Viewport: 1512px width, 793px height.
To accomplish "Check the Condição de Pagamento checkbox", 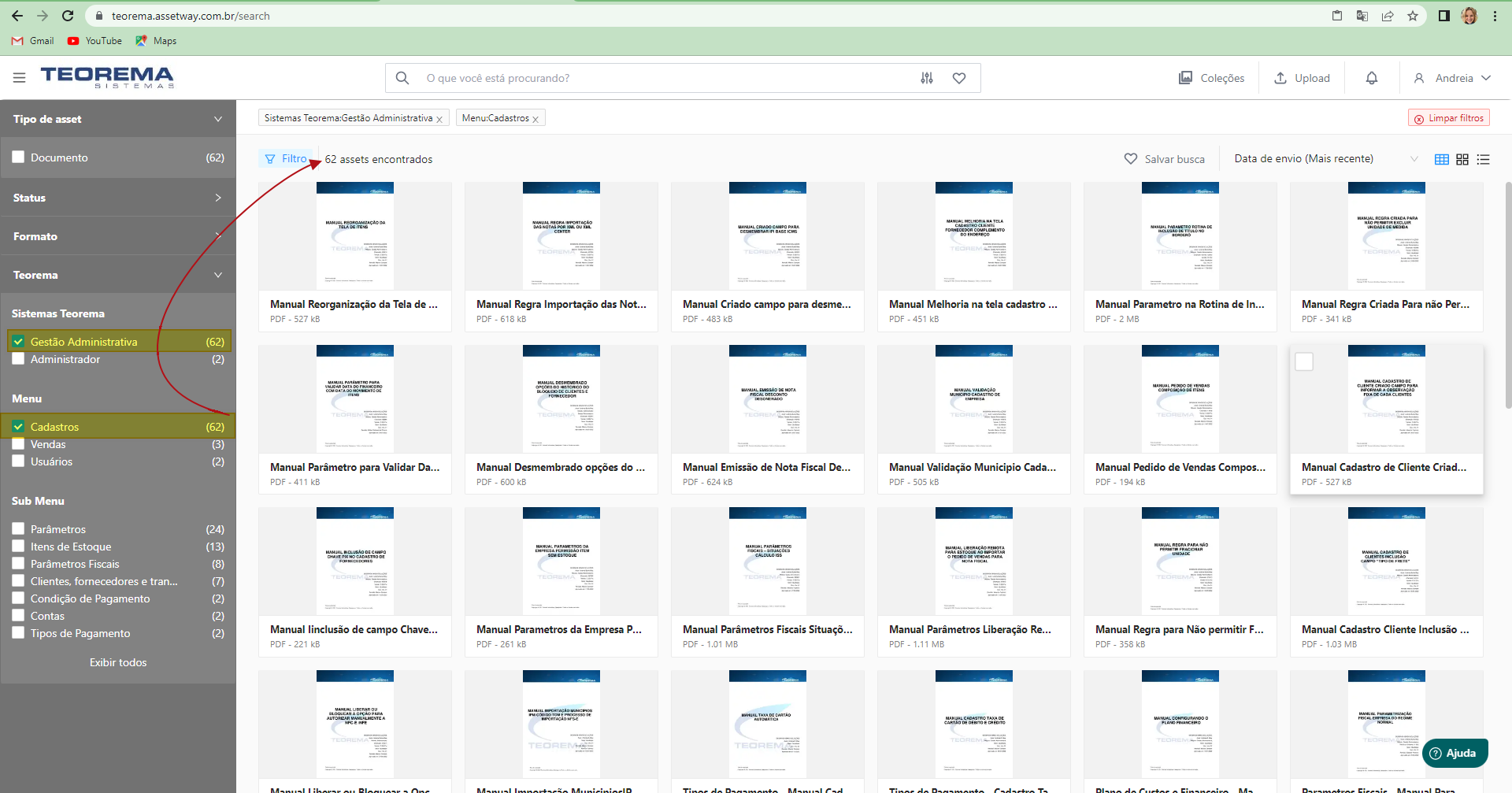I will pyautogui.click(x=18, y=598).
